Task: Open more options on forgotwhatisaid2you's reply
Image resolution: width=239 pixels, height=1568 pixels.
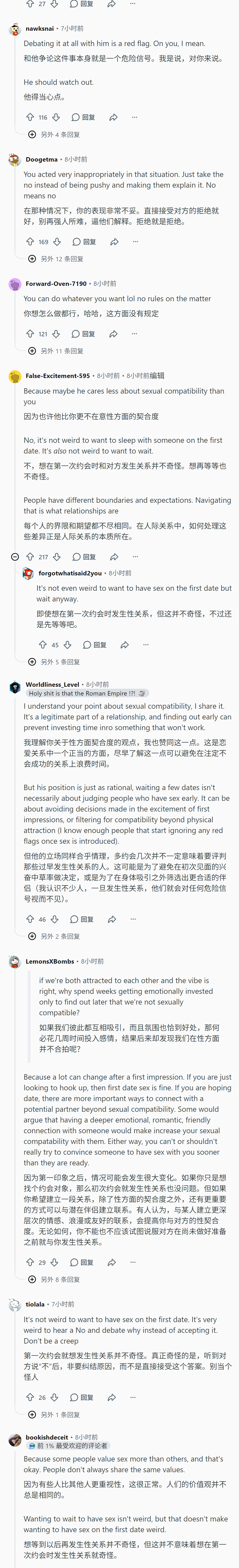Action: (146, 645)
